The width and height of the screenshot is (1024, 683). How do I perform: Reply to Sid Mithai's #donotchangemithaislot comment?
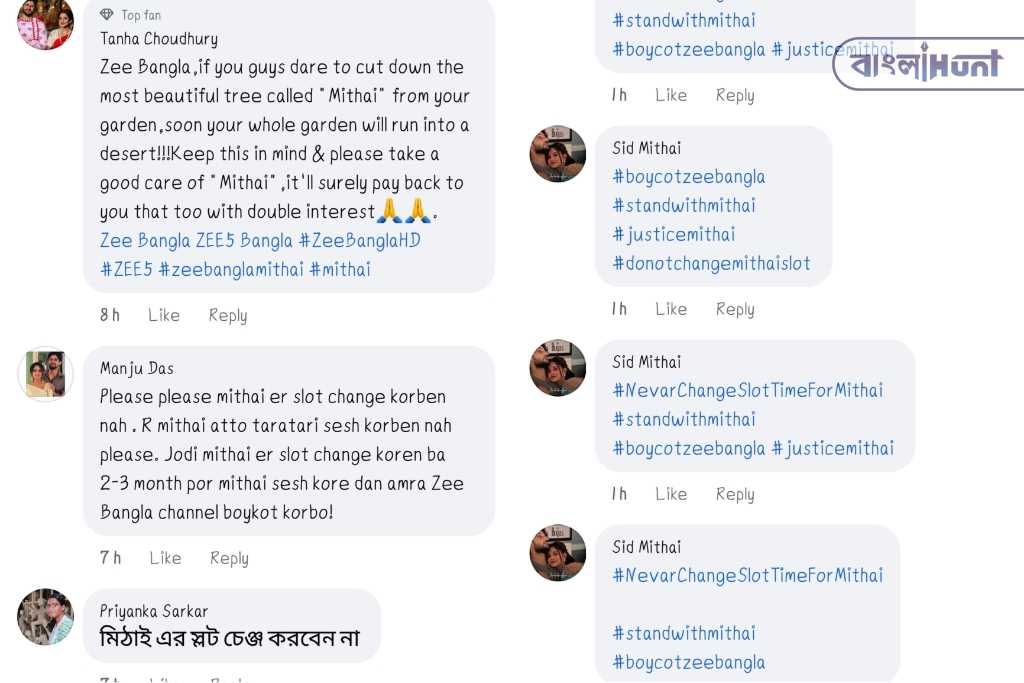tap(735, 309)
